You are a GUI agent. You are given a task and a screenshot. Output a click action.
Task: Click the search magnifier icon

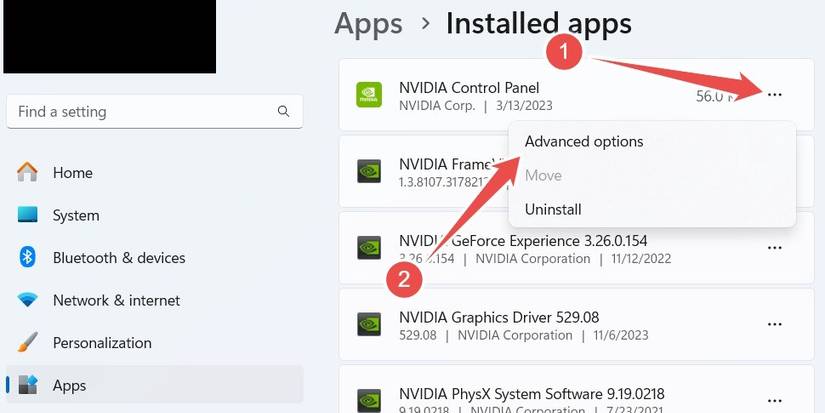pyautogui.click(x=283, y=112)
